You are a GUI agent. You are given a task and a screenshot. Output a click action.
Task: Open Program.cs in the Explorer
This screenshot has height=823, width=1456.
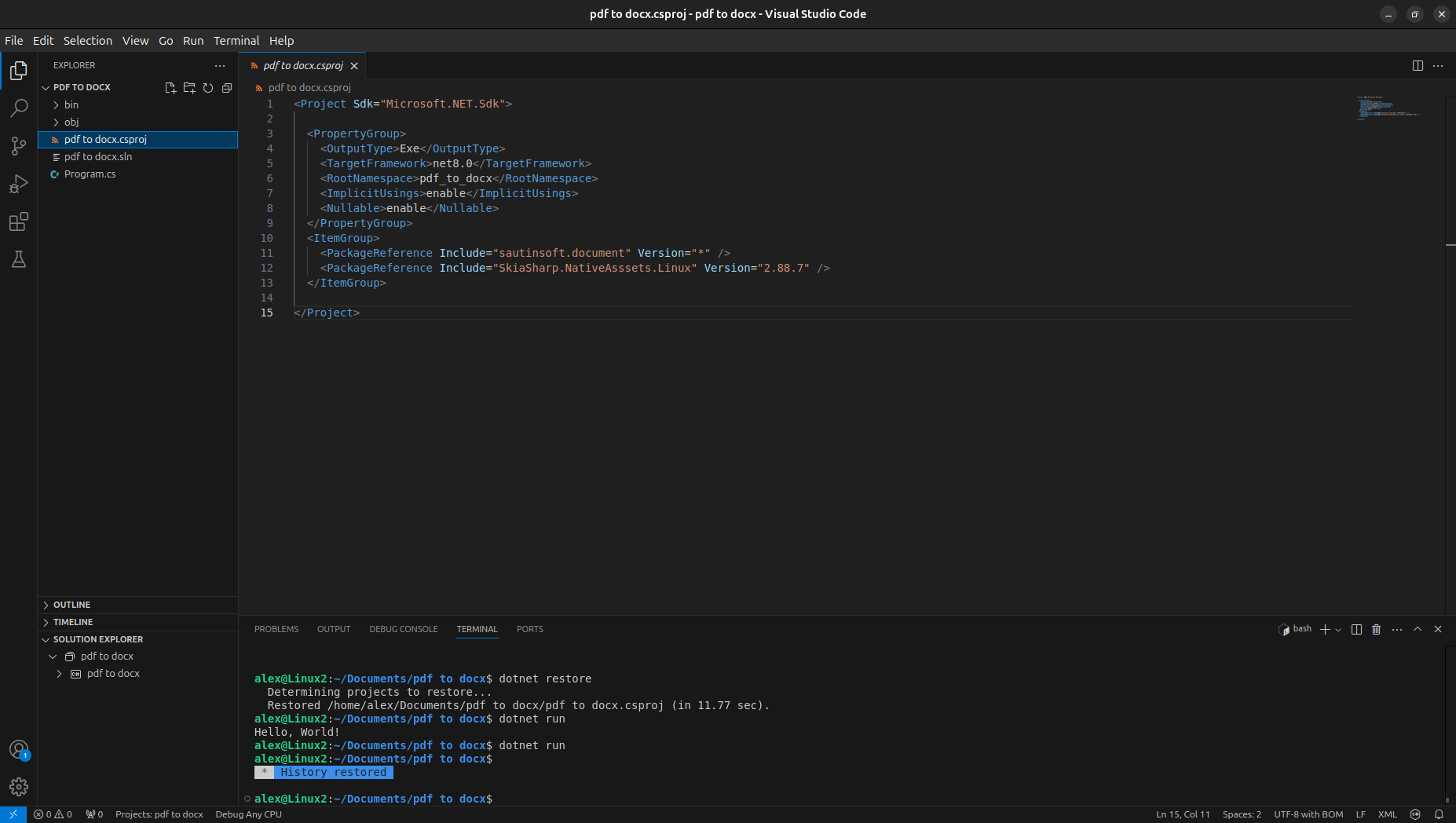pyautogui.click(x=90, y=174)
